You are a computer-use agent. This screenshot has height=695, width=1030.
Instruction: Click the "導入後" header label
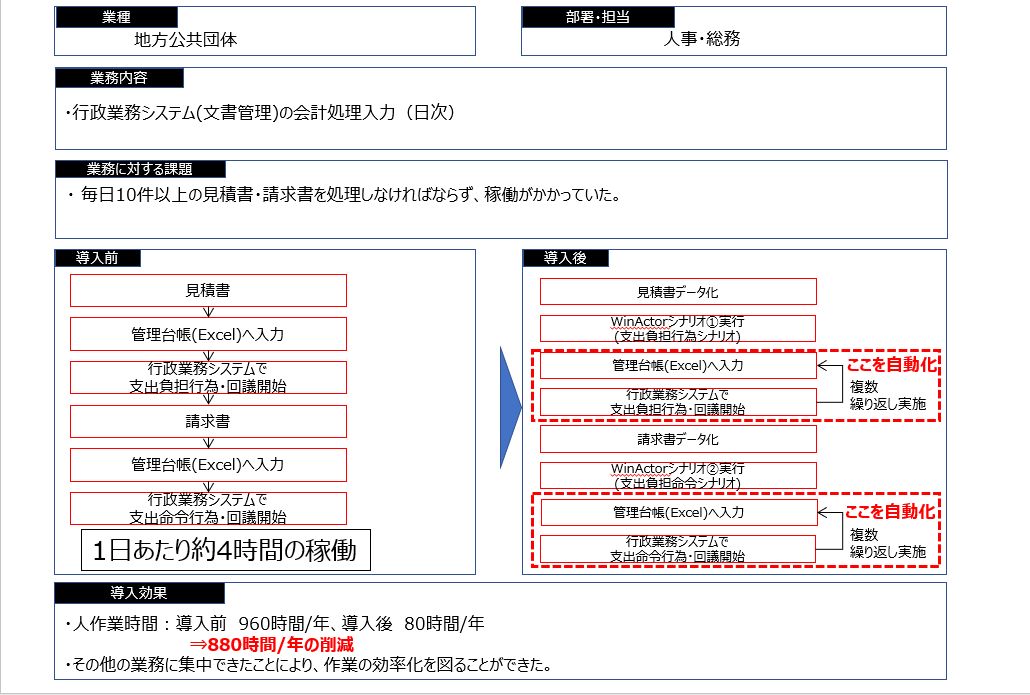click(566, 258)
